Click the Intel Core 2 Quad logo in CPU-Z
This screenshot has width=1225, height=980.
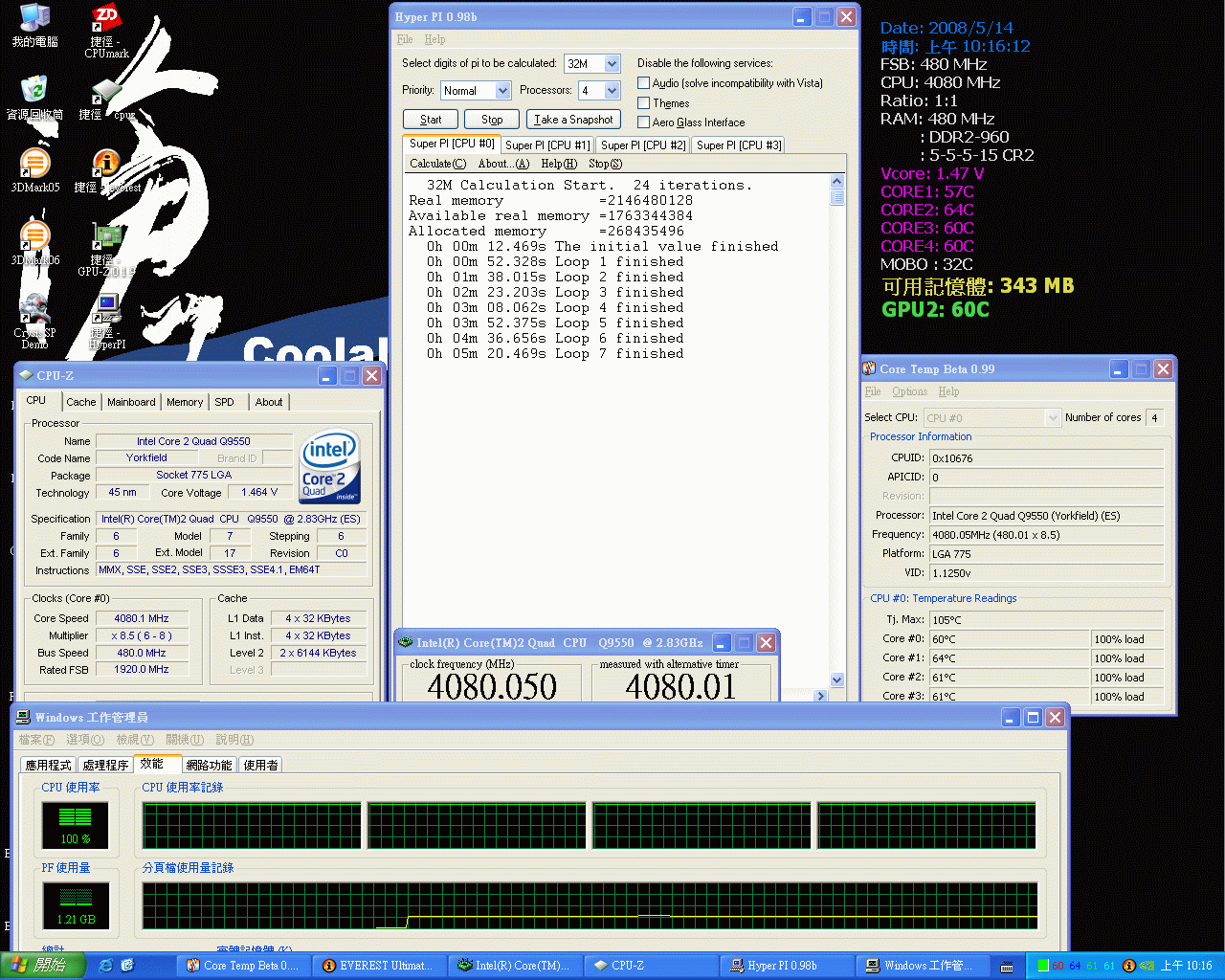(x=330, y=466)
